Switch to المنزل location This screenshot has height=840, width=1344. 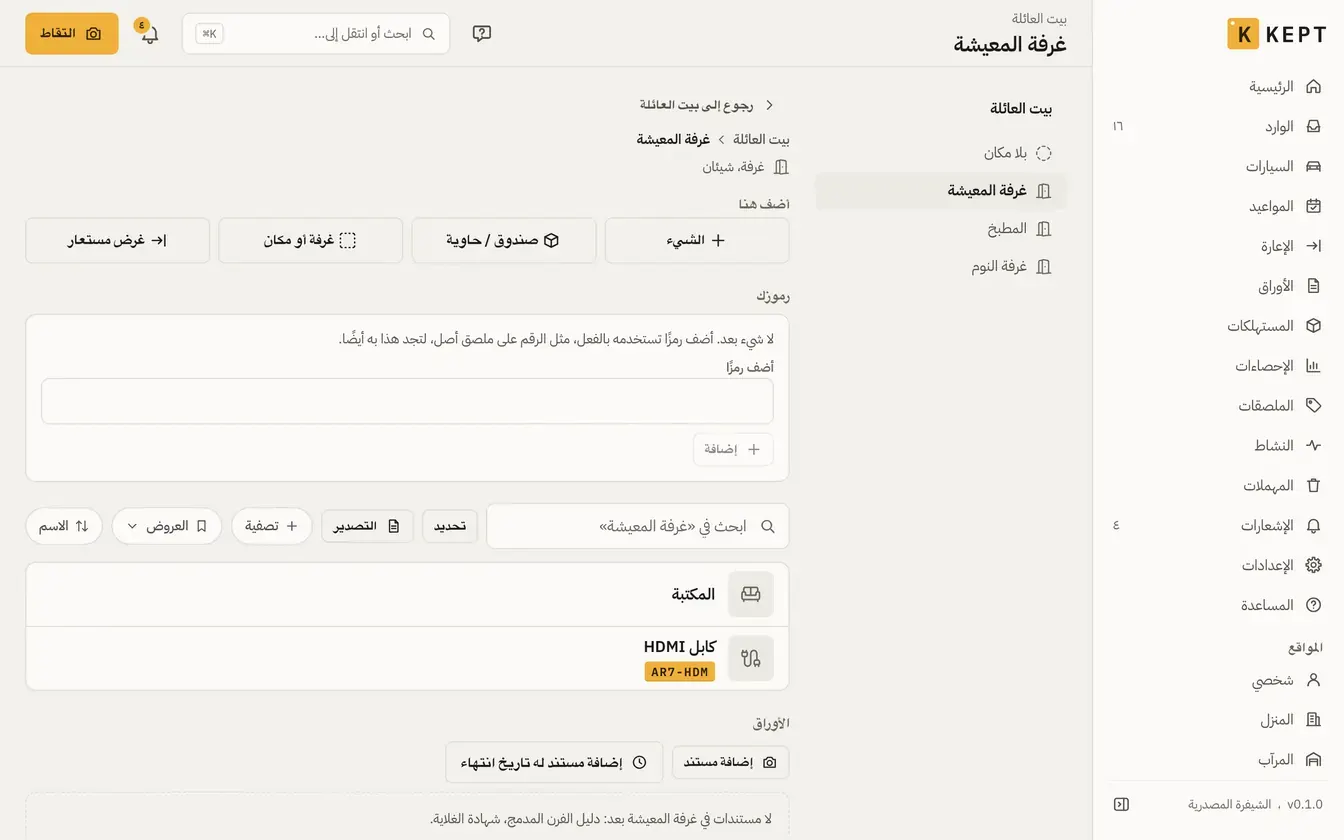pos(1218,720)
